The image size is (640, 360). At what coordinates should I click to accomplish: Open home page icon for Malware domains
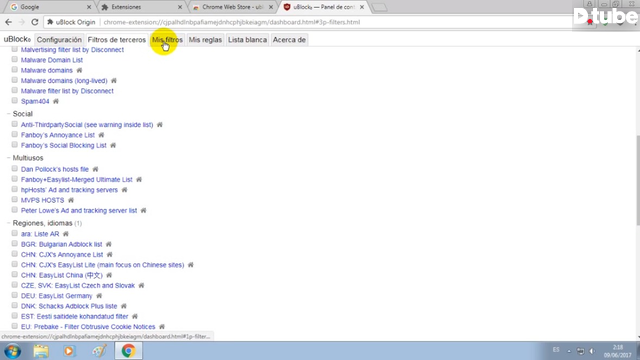click(x=79, y=70)
